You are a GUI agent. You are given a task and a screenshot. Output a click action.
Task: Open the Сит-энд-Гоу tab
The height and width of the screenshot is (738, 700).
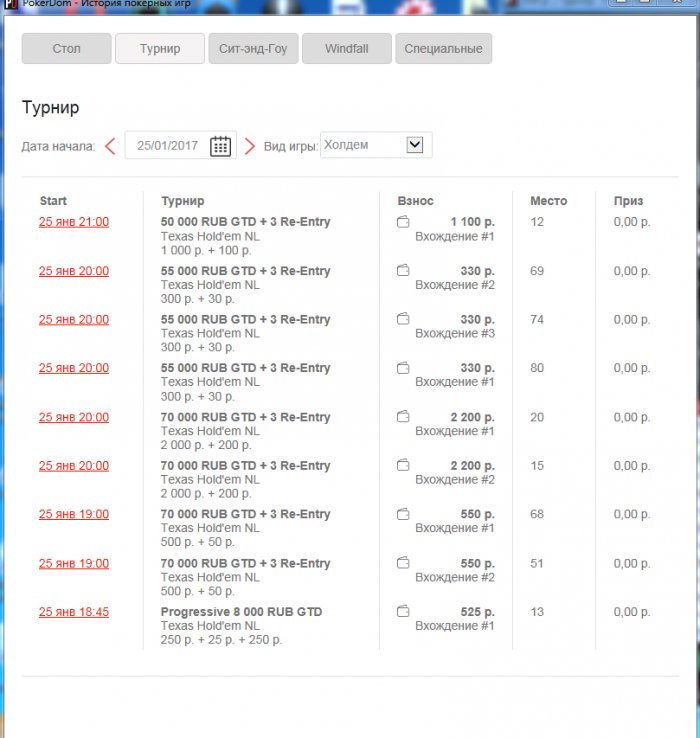click(253, 48)
